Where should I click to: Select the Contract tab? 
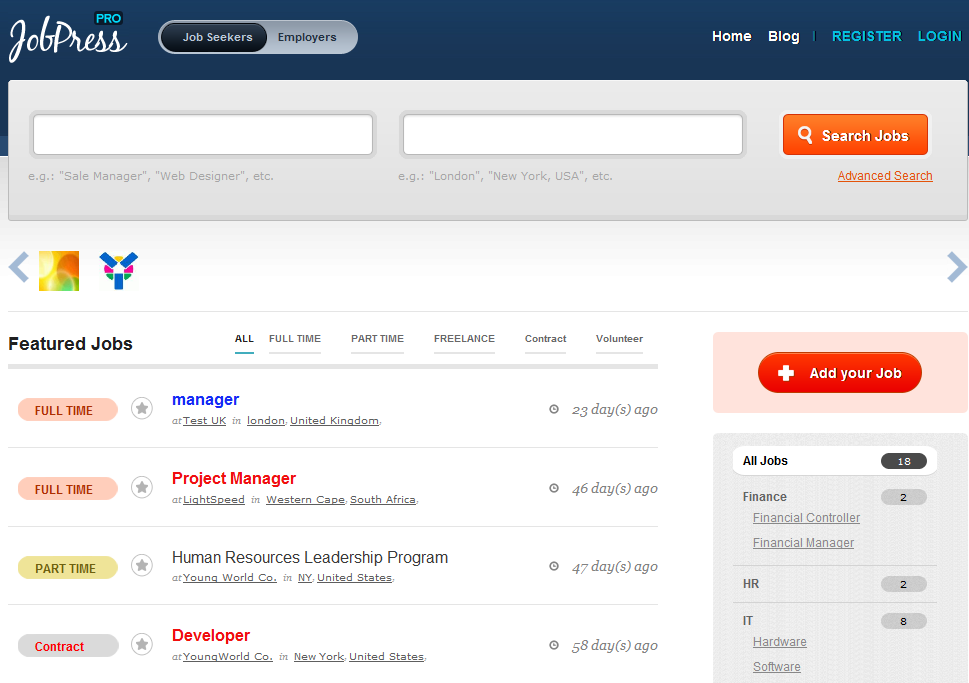click(x=545, y=339)
